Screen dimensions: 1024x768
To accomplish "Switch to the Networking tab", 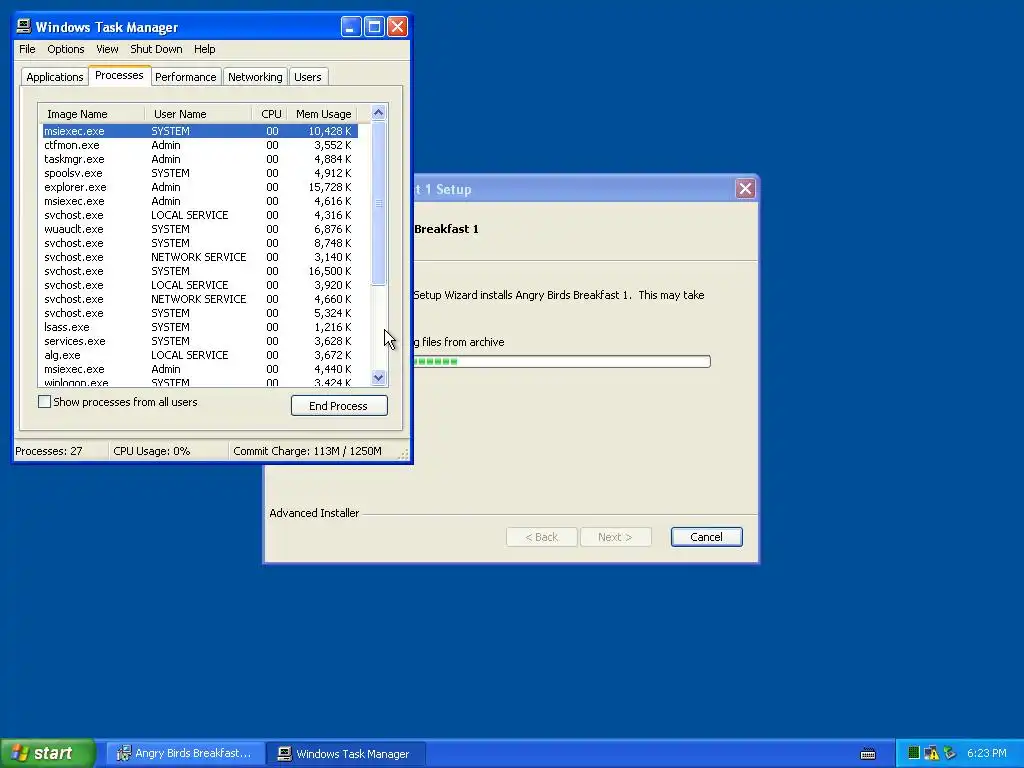I will tap(255, 77).
